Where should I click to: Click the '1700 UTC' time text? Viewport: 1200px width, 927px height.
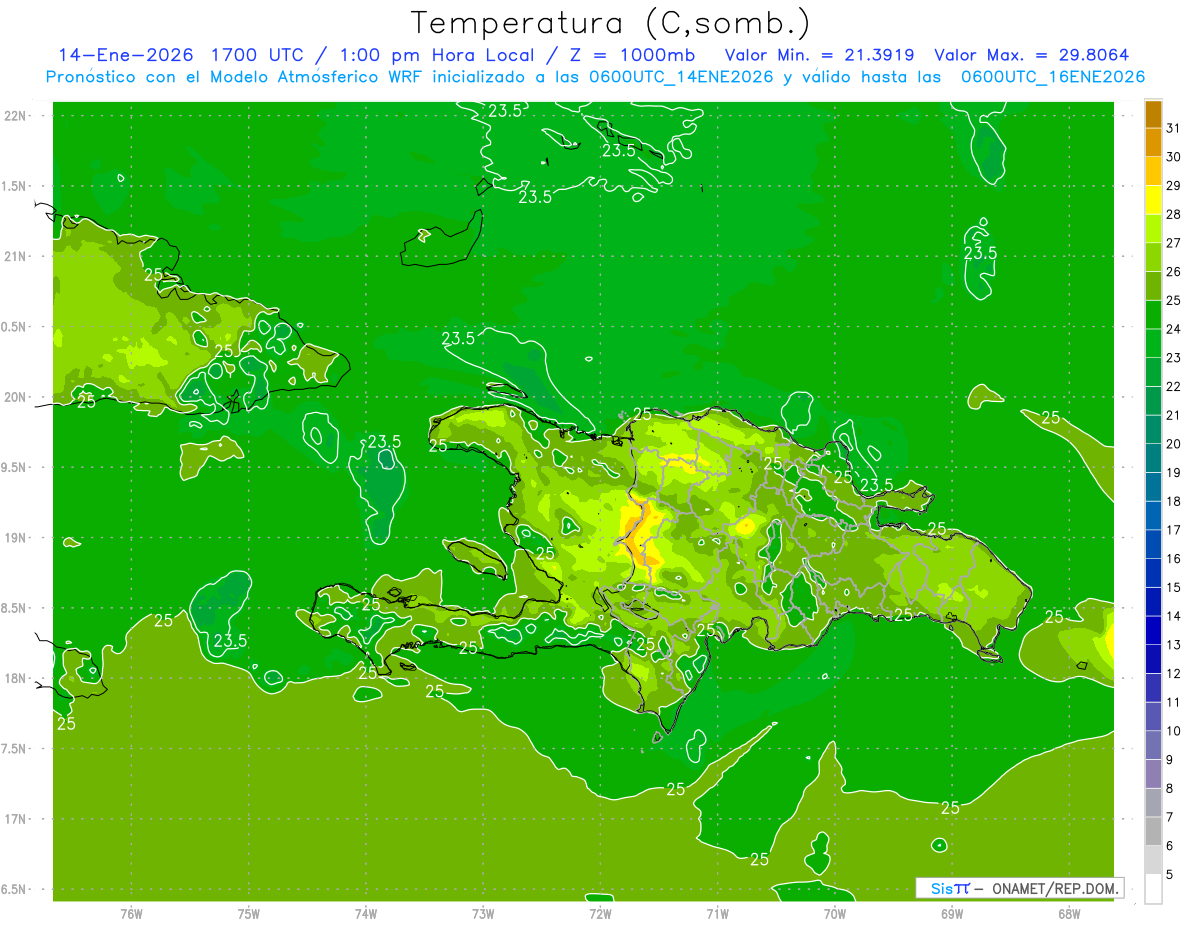tap(257, 55)
